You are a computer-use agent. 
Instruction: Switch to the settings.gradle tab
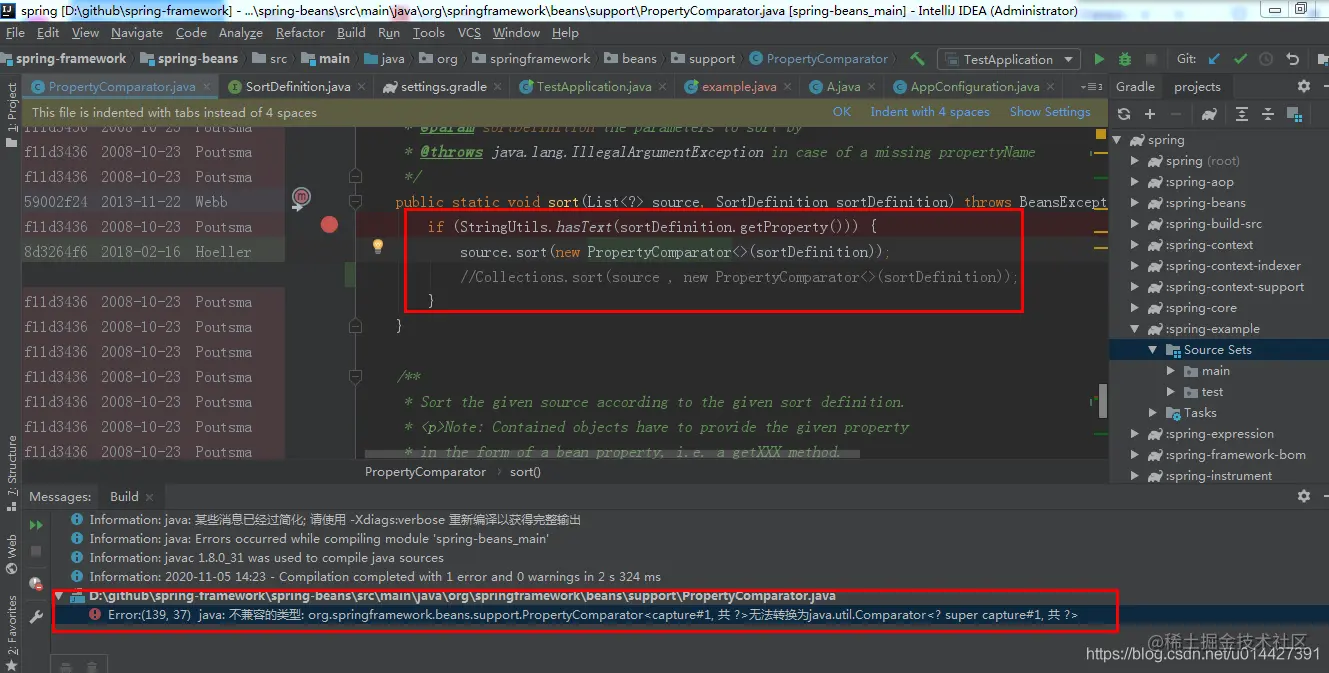(x=443, y=87)
